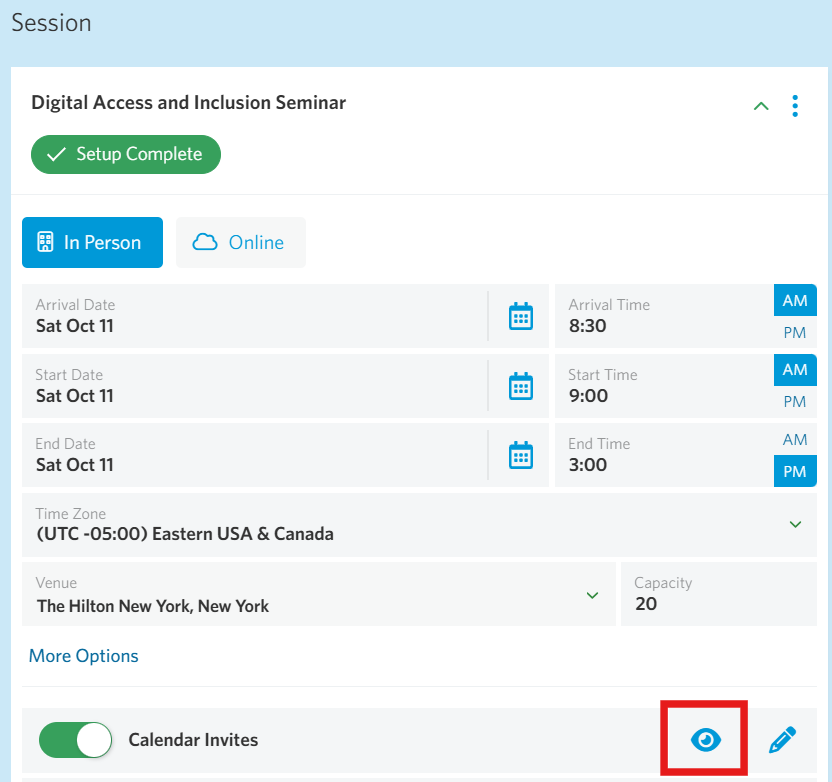Click the More Options link
832x782 pixels.
coord(84,656)
